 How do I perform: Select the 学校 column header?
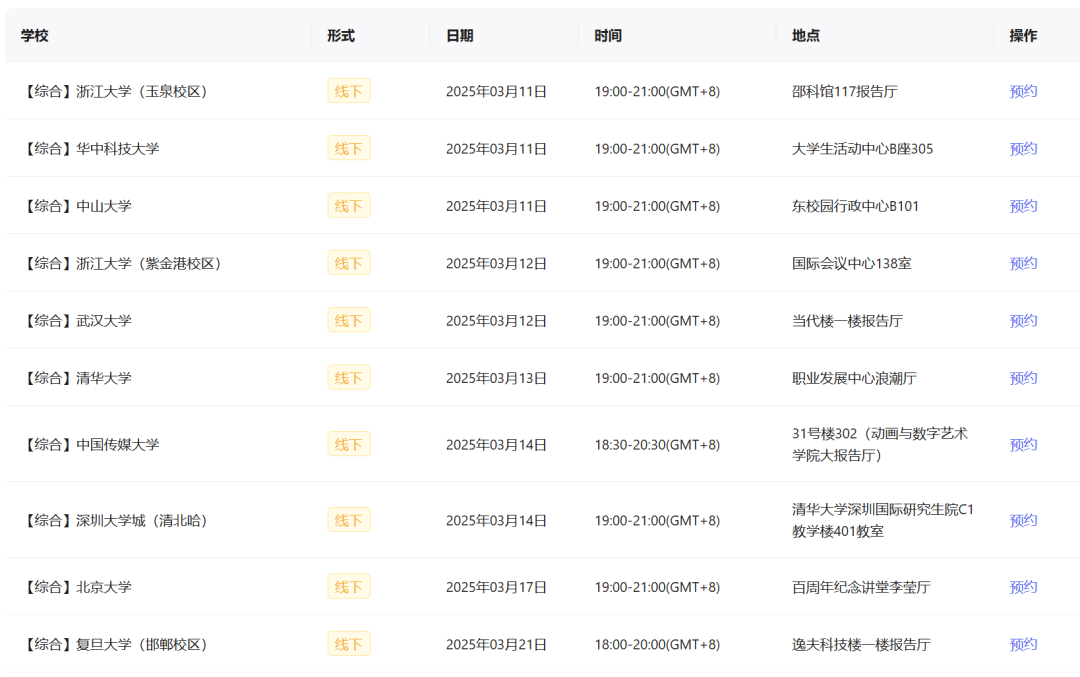click(x=34, y=35)
